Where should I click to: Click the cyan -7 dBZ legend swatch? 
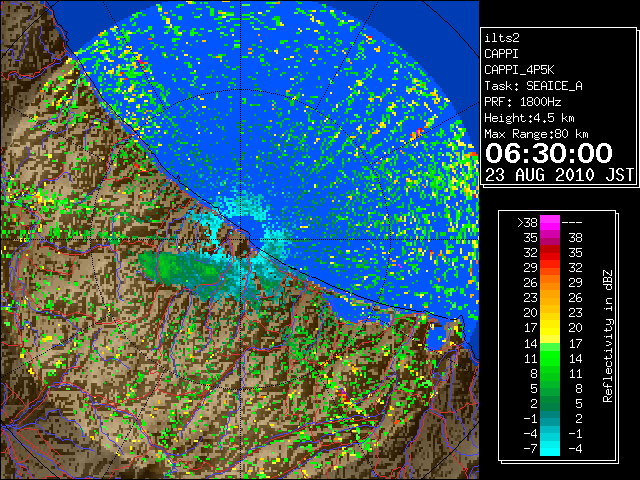(550, 448)
